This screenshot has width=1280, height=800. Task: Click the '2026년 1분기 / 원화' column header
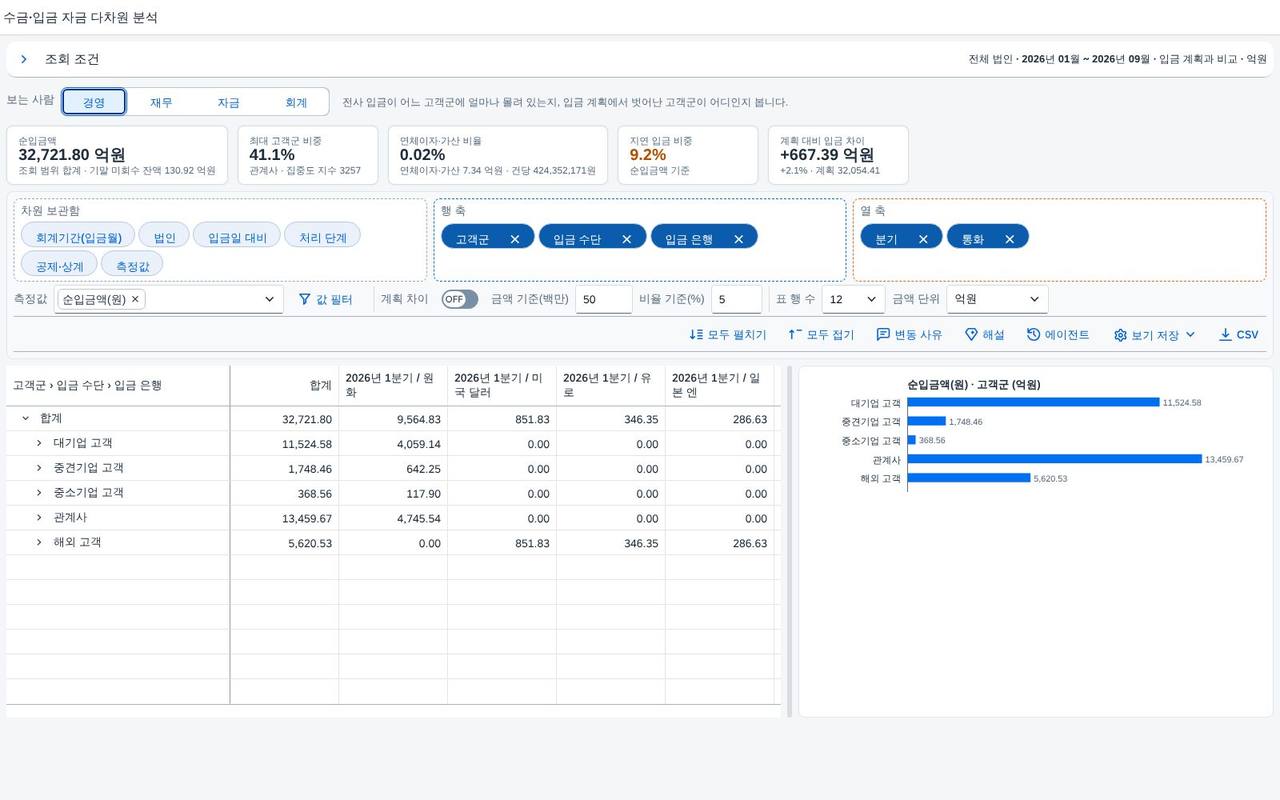[393, 385]
